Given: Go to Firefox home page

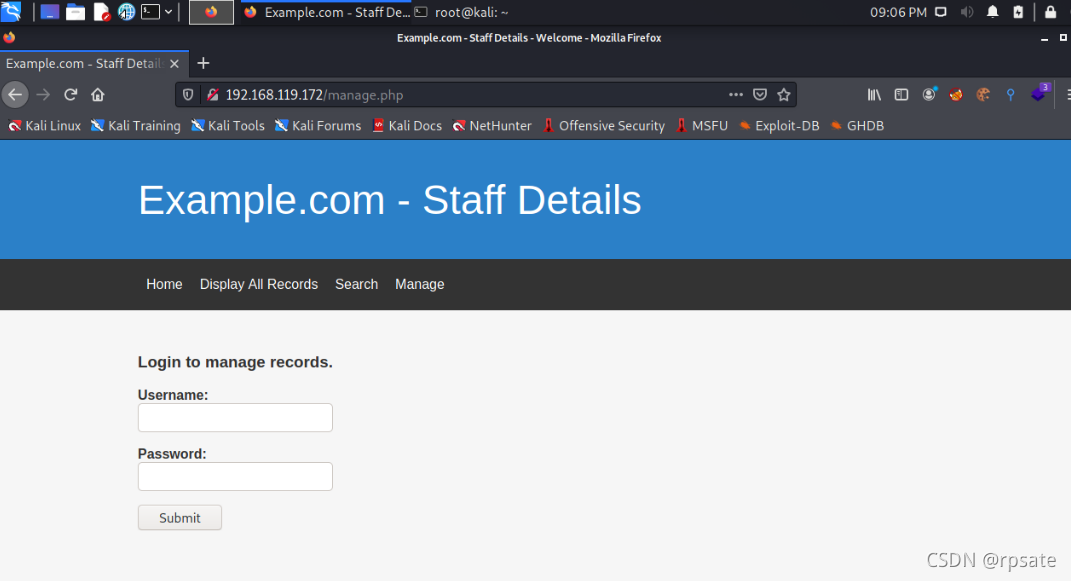Looking at the screenshot, I should 98,95.
